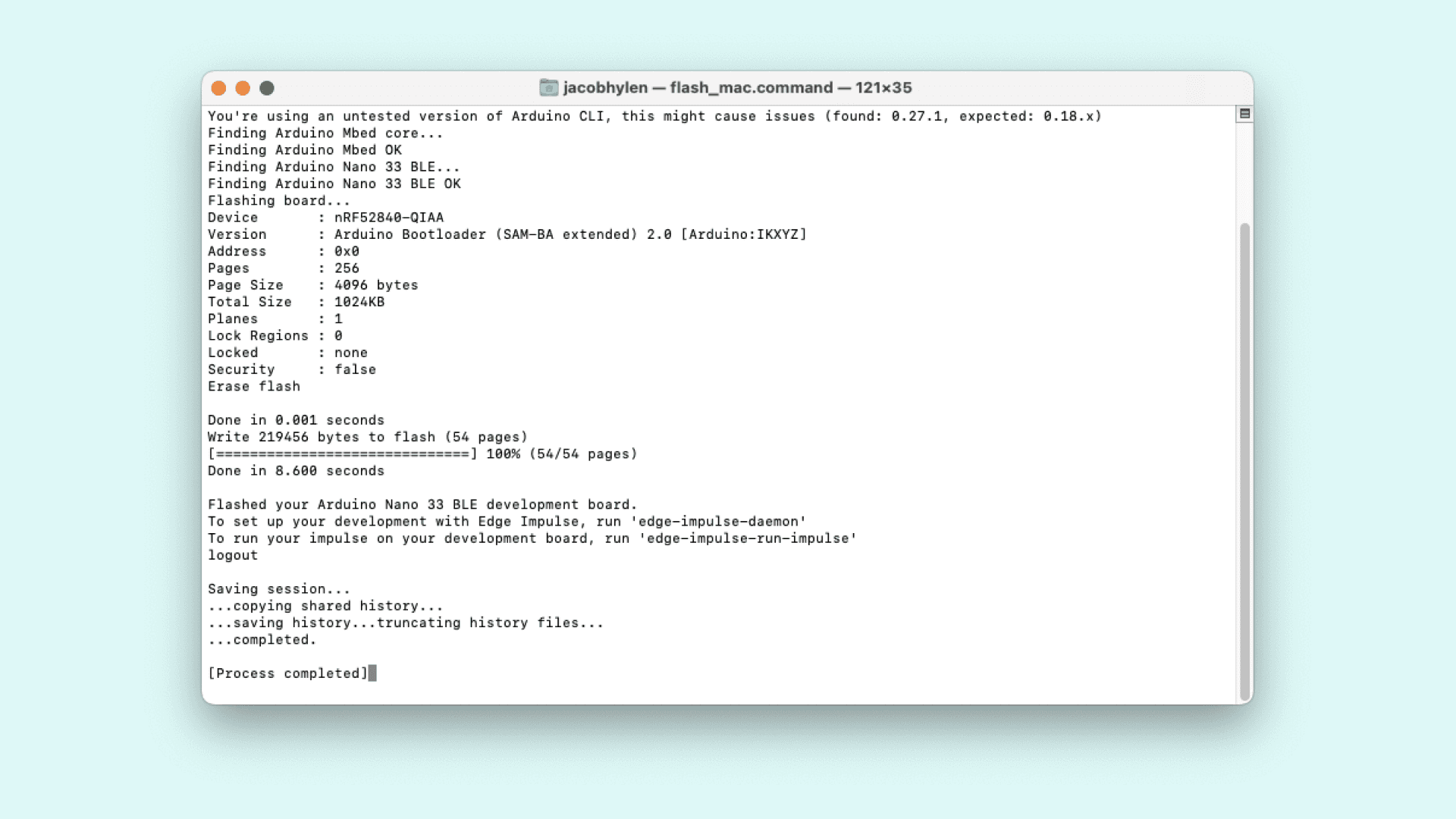Click the device name 'nRF52840-QIAA'
The image size is (1456, 819).
click(389, 218)
